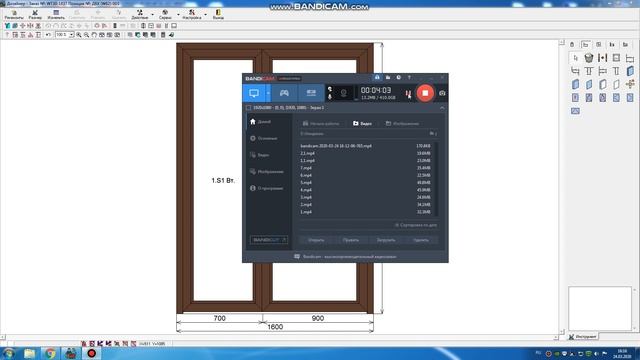
Task: Select the 6.mp4 file in list
Action: pos(366,176)
